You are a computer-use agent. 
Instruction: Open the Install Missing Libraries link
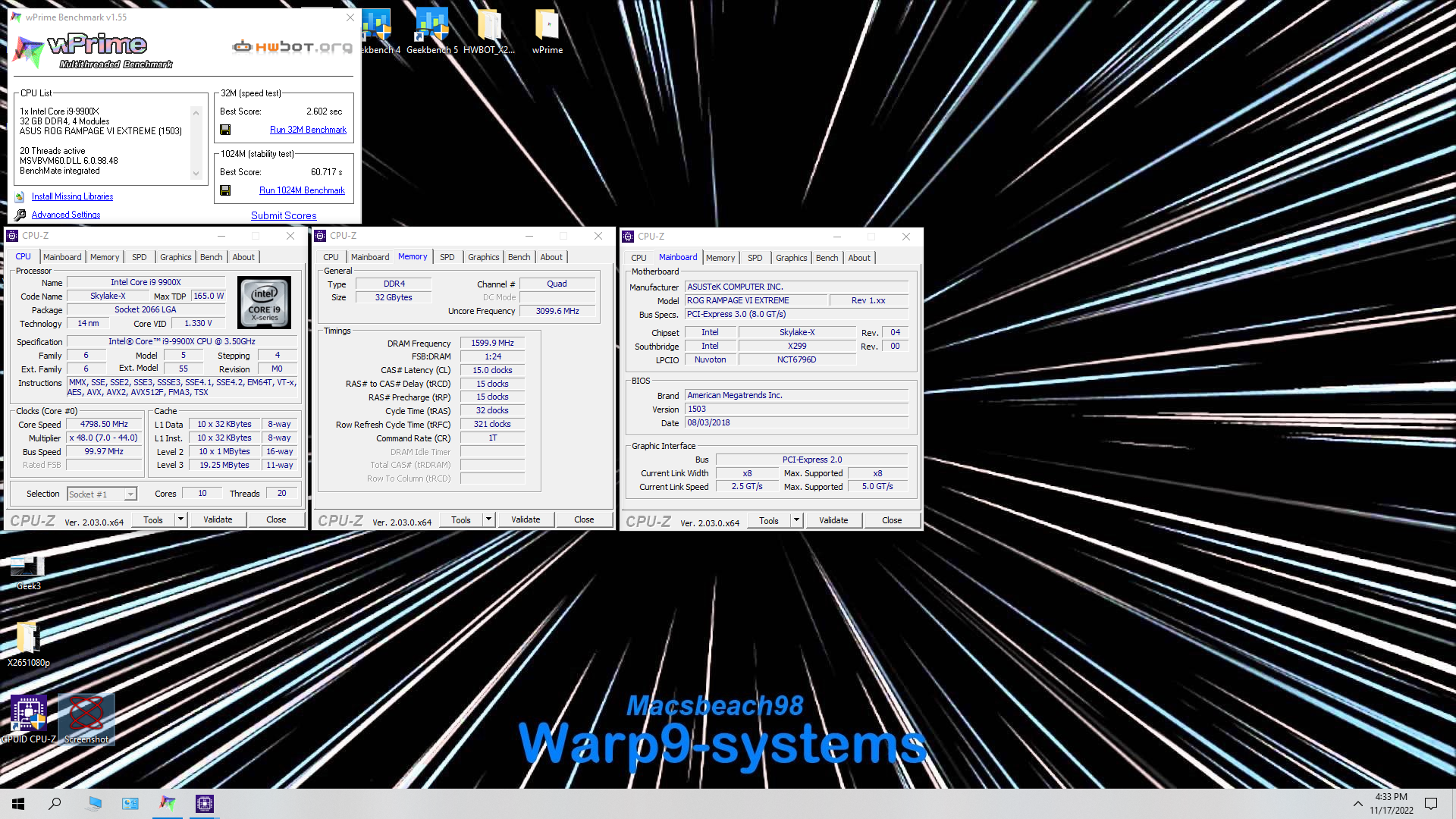coord(72,196)
